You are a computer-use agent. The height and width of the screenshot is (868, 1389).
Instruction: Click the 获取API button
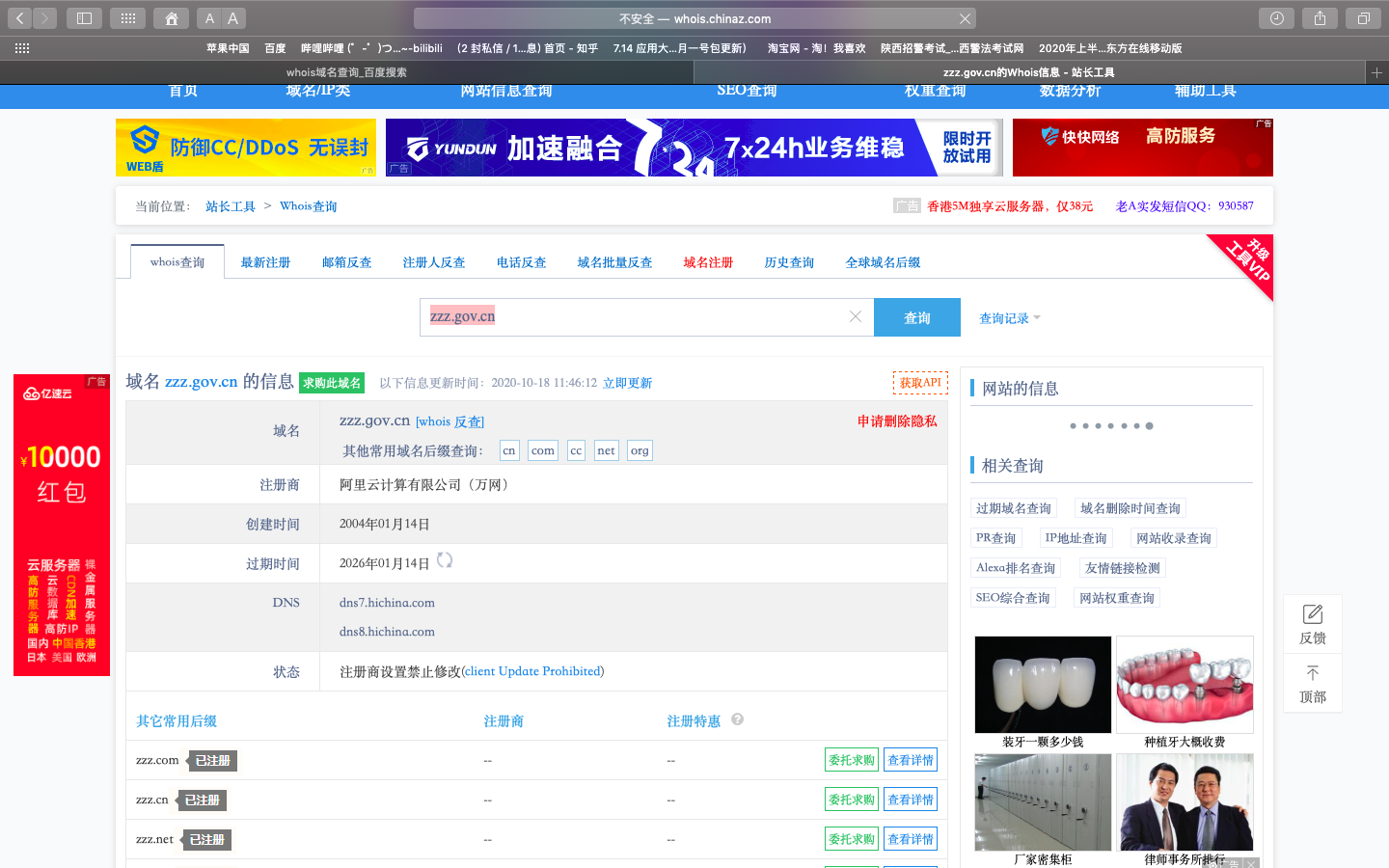coord(920,383)
